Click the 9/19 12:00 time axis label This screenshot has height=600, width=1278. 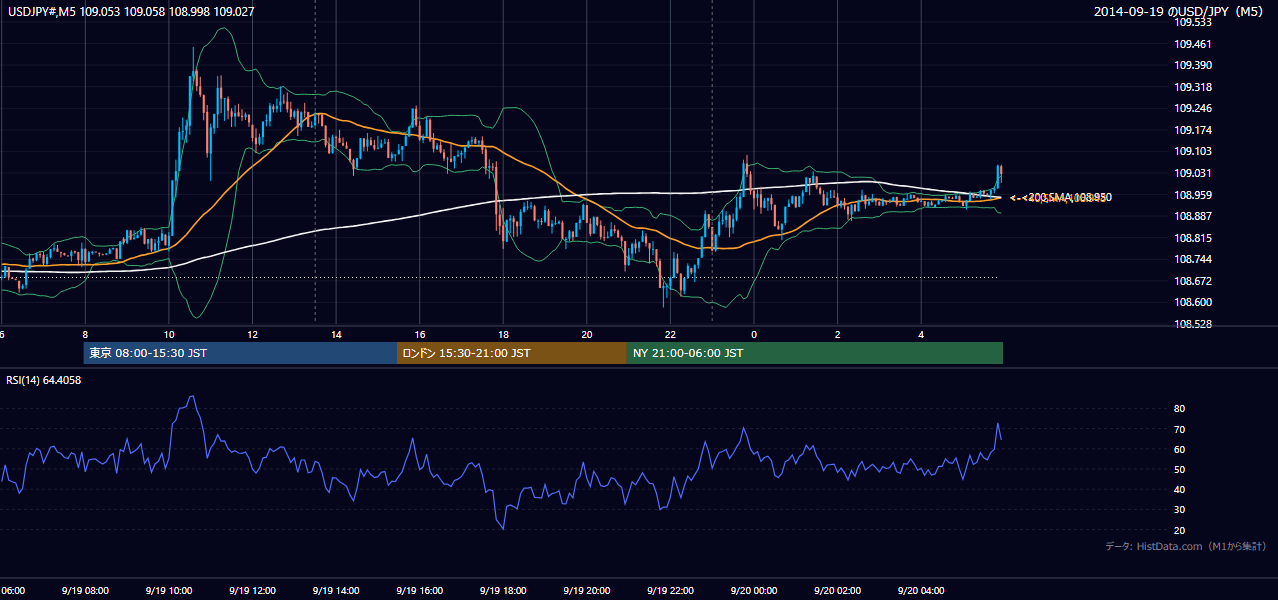pyautogui.click(x=252, y=591)
